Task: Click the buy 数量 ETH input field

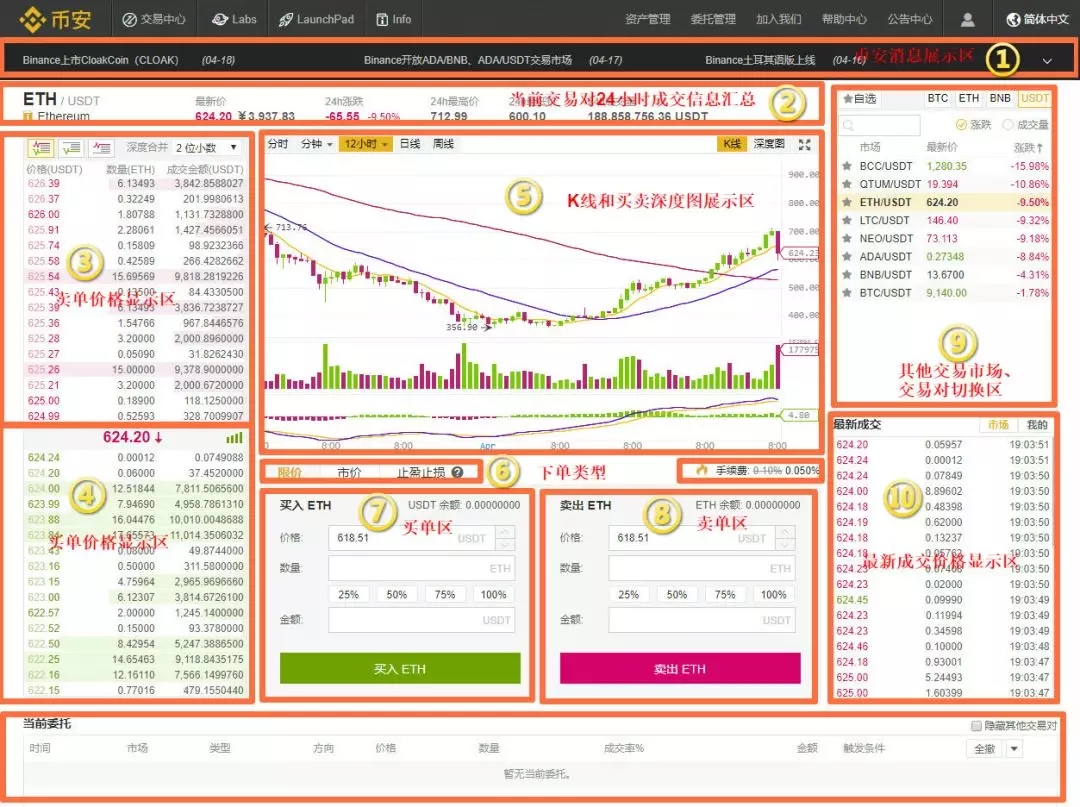Action: (x=422, y=568)
